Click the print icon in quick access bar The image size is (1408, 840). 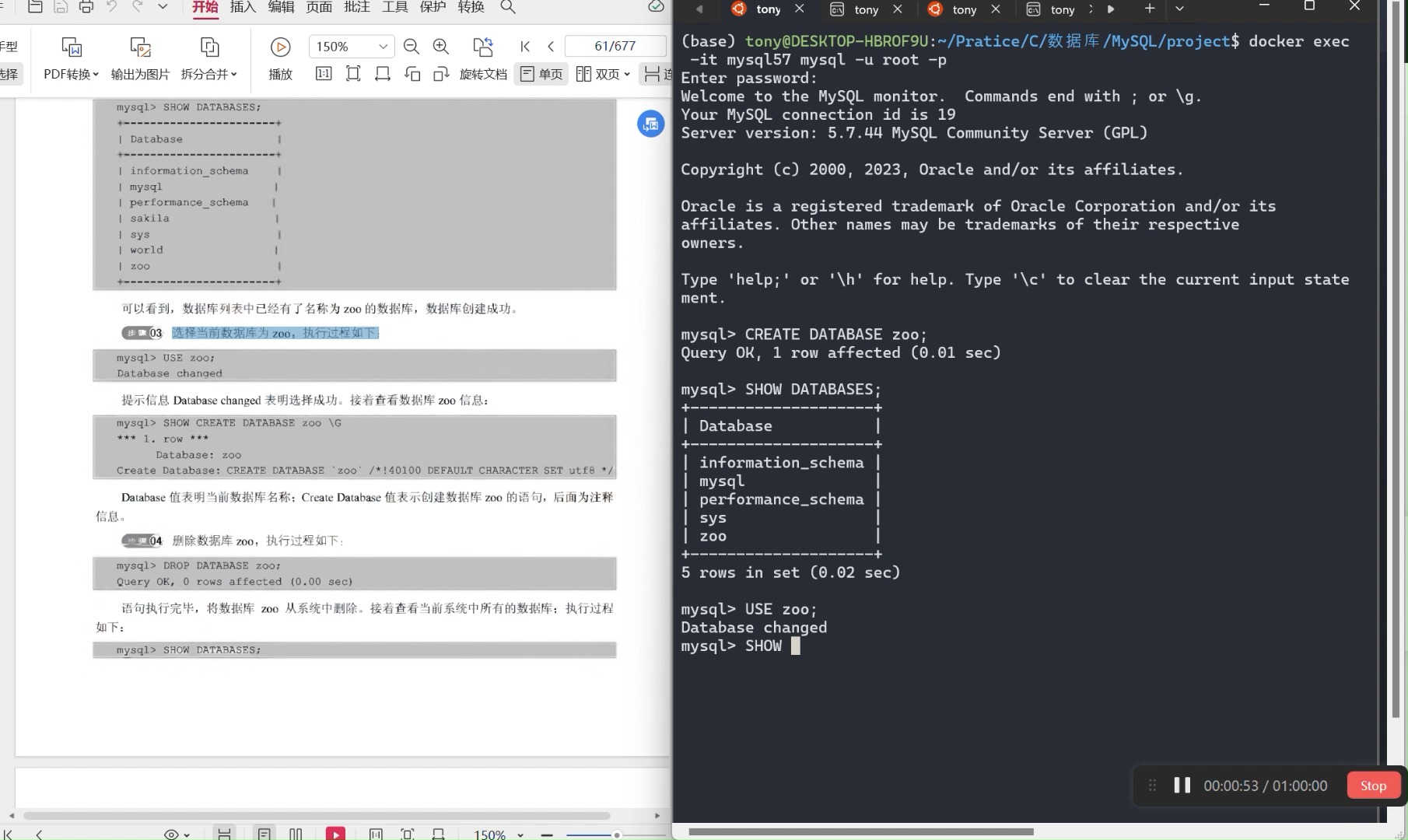click(86, 7)
